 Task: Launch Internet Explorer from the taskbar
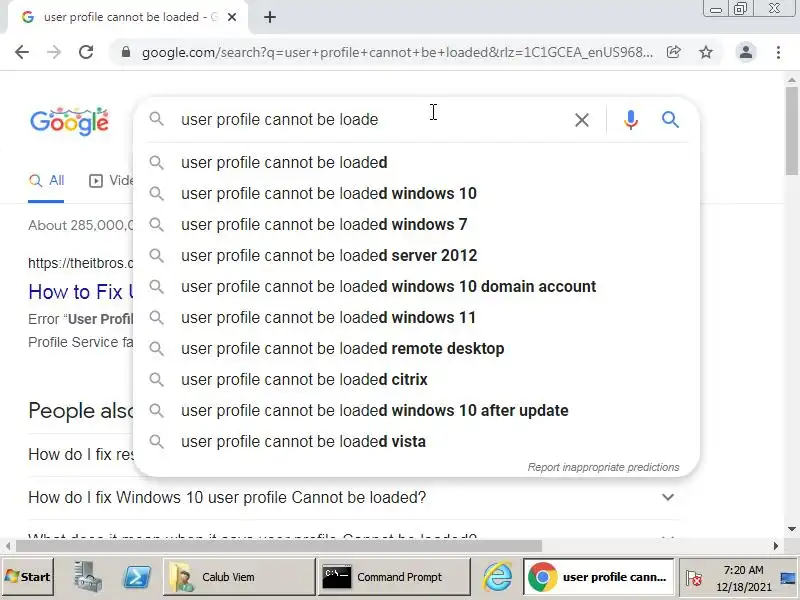(497, 577)
